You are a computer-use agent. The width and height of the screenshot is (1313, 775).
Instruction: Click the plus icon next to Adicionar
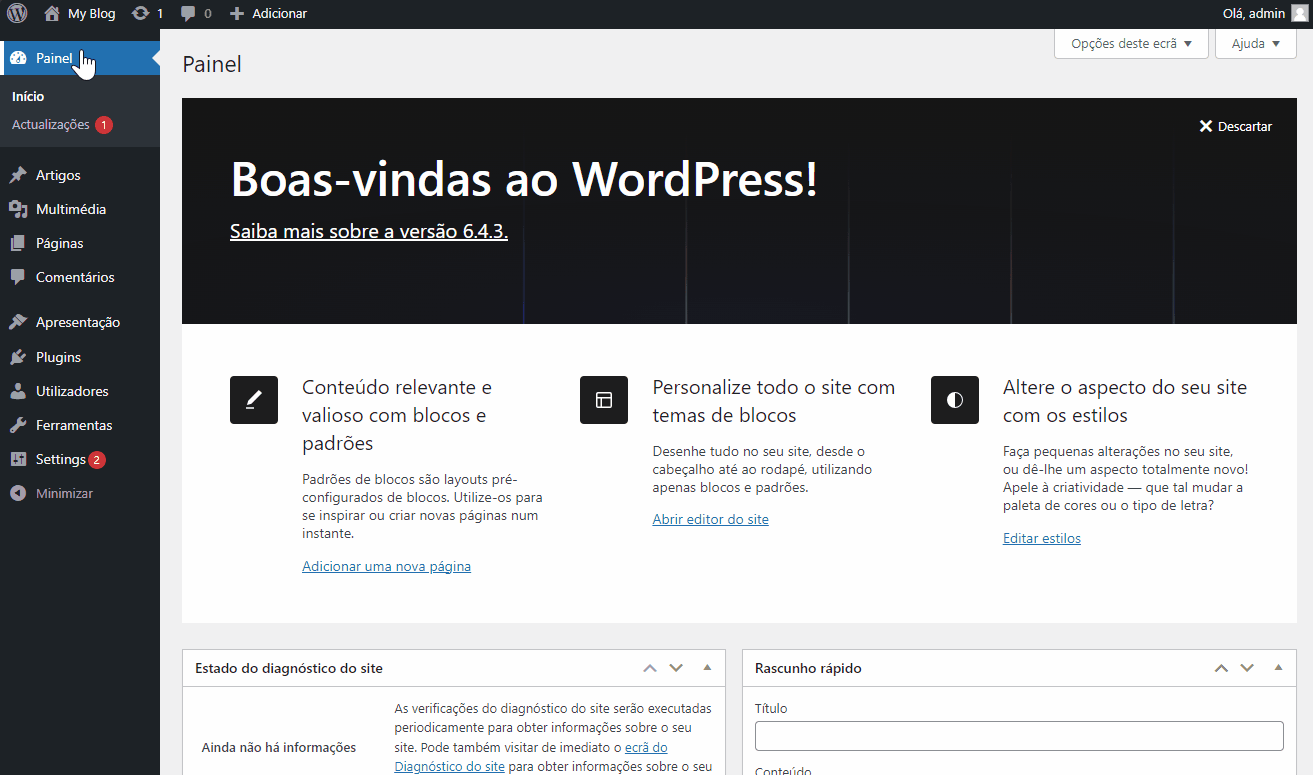(x=237, y=14)
